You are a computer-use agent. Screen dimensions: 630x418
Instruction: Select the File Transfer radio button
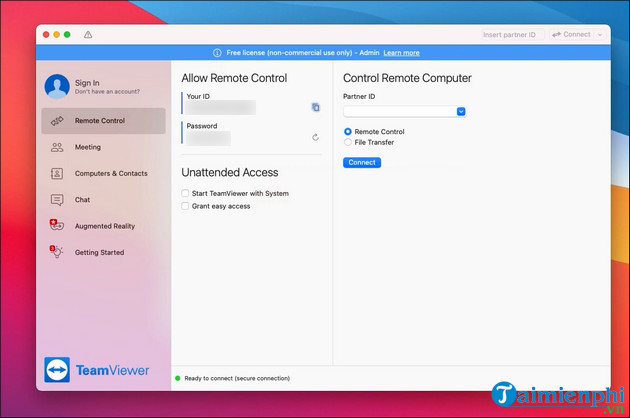pyautogui.click(x=348, y=142)
